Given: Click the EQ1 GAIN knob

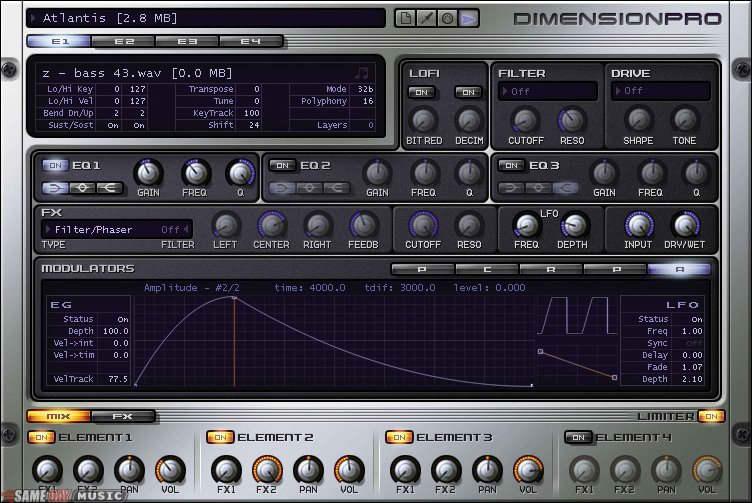Looking at the screenshot, I should tap(148, 173).
